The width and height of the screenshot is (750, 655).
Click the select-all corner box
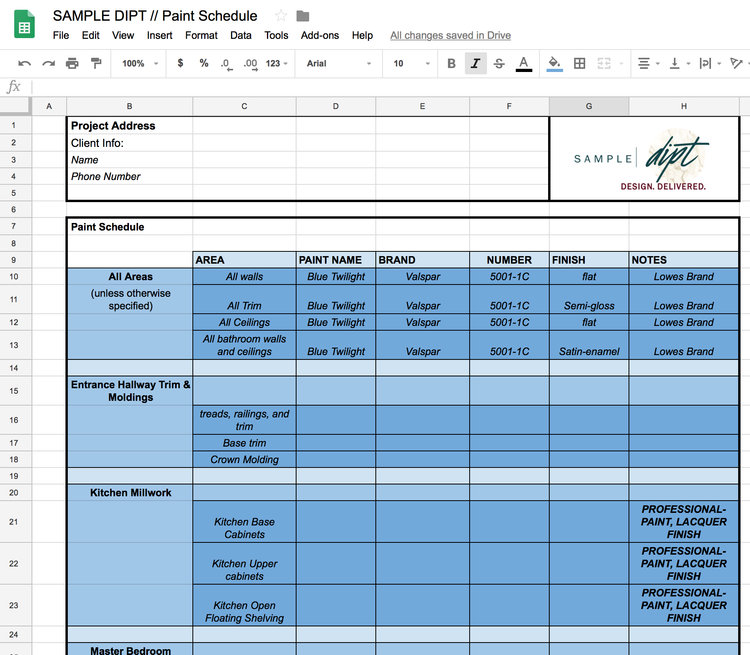pyautogui.click(x=15, y=106)
